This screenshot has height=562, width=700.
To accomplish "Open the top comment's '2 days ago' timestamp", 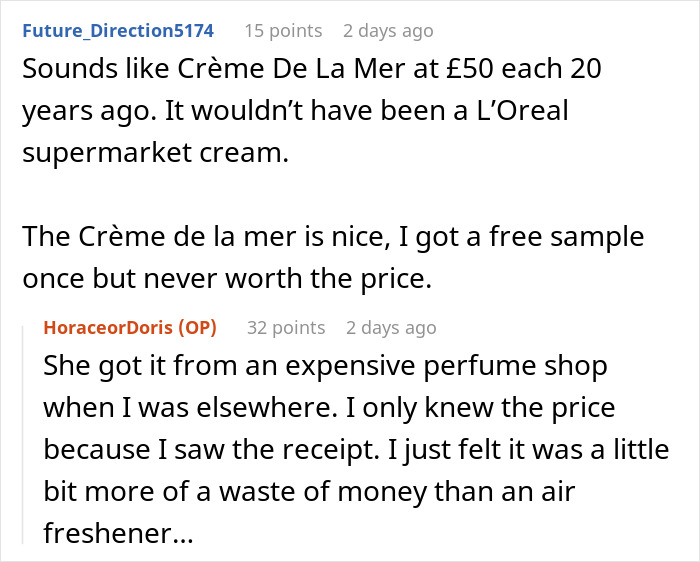I will tap(388, 30).
